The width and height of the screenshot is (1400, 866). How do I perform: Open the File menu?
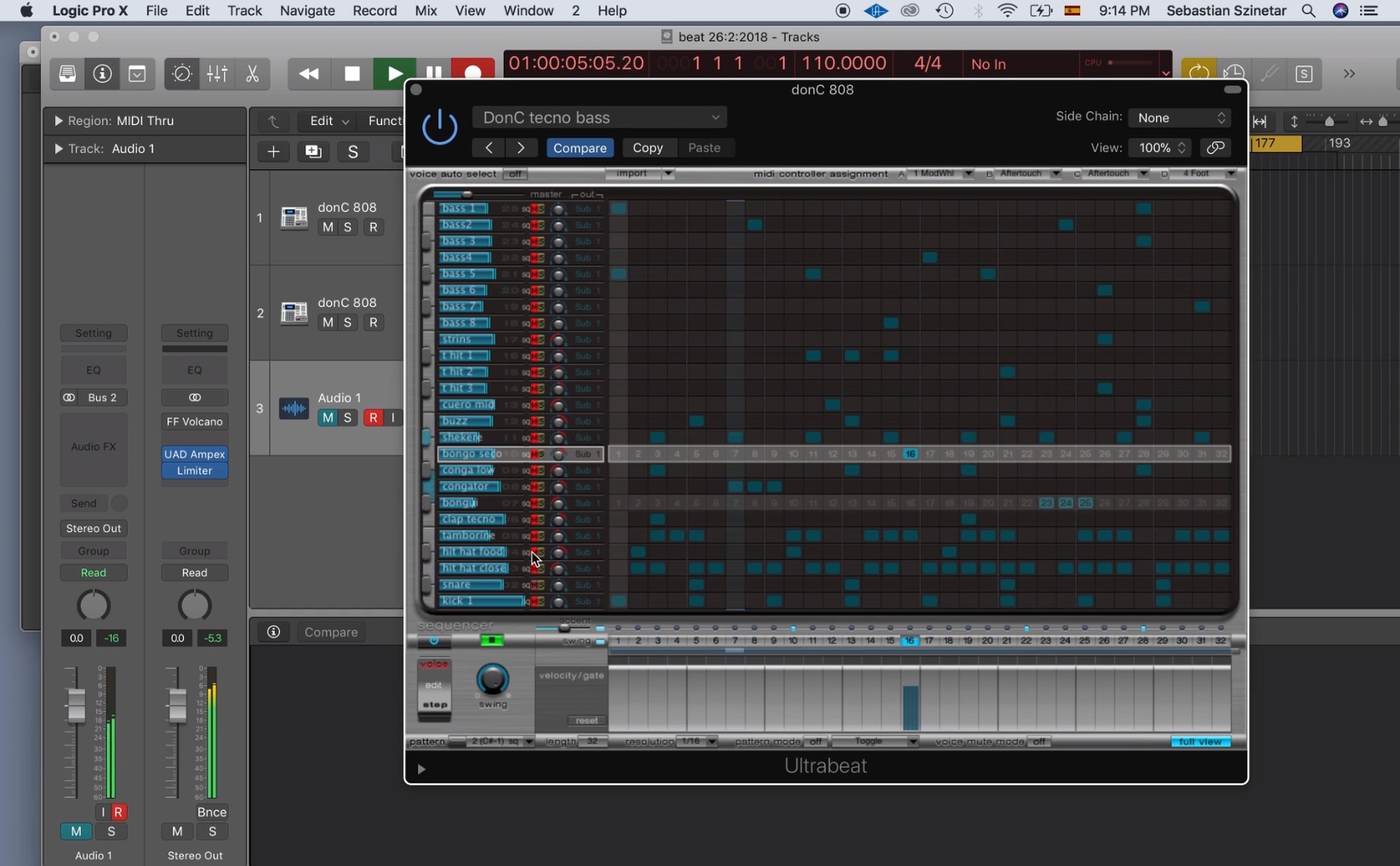(157, 11)
